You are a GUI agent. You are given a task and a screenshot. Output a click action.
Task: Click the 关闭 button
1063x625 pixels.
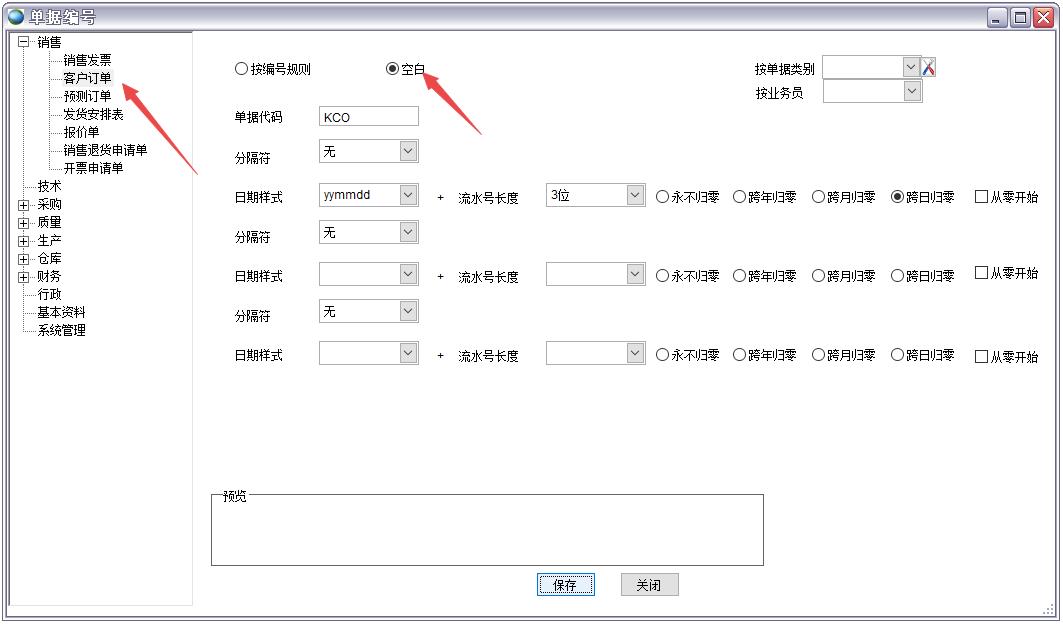(x=649, y=584)
